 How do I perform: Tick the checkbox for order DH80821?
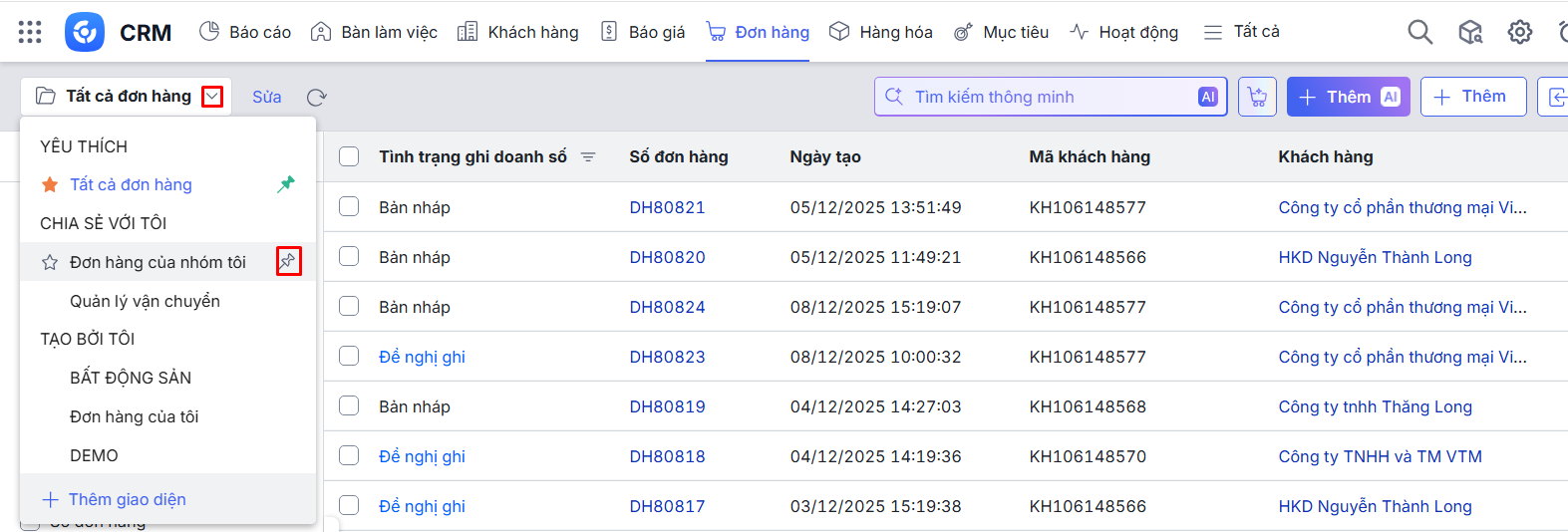[x=349, y=206]
